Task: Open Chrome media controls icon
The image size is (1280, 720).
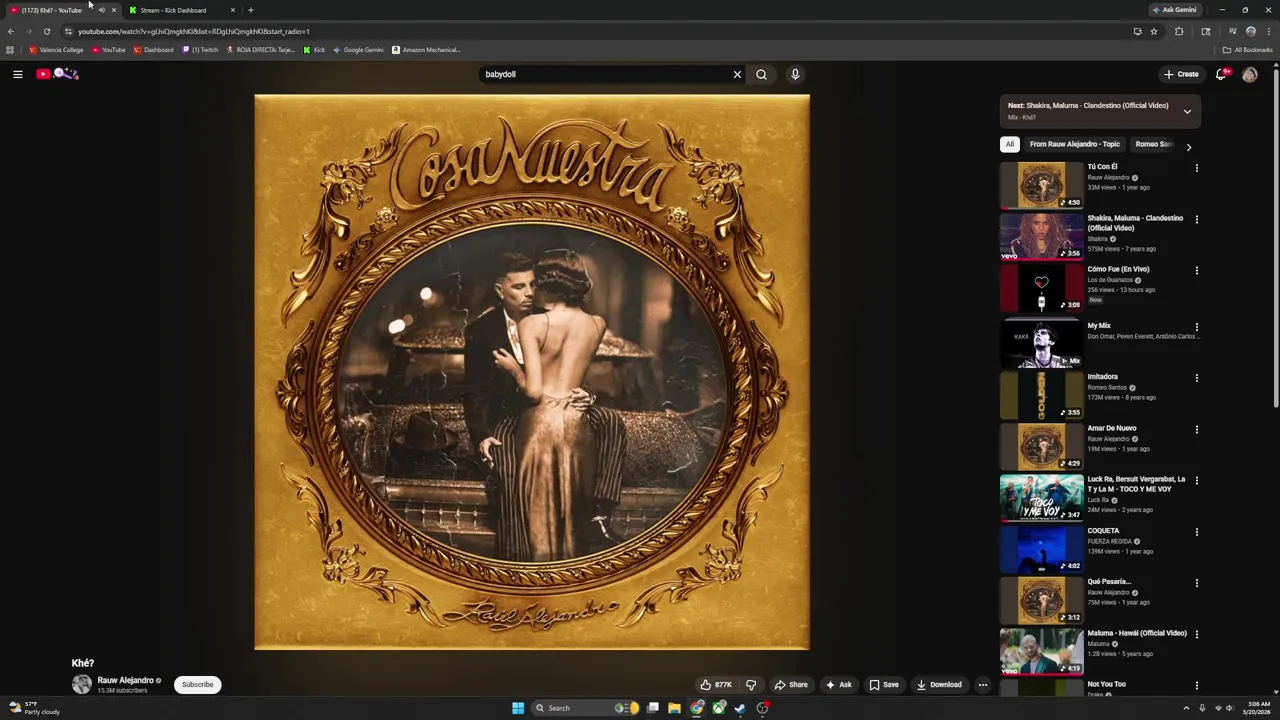Action: (1232, 31)
